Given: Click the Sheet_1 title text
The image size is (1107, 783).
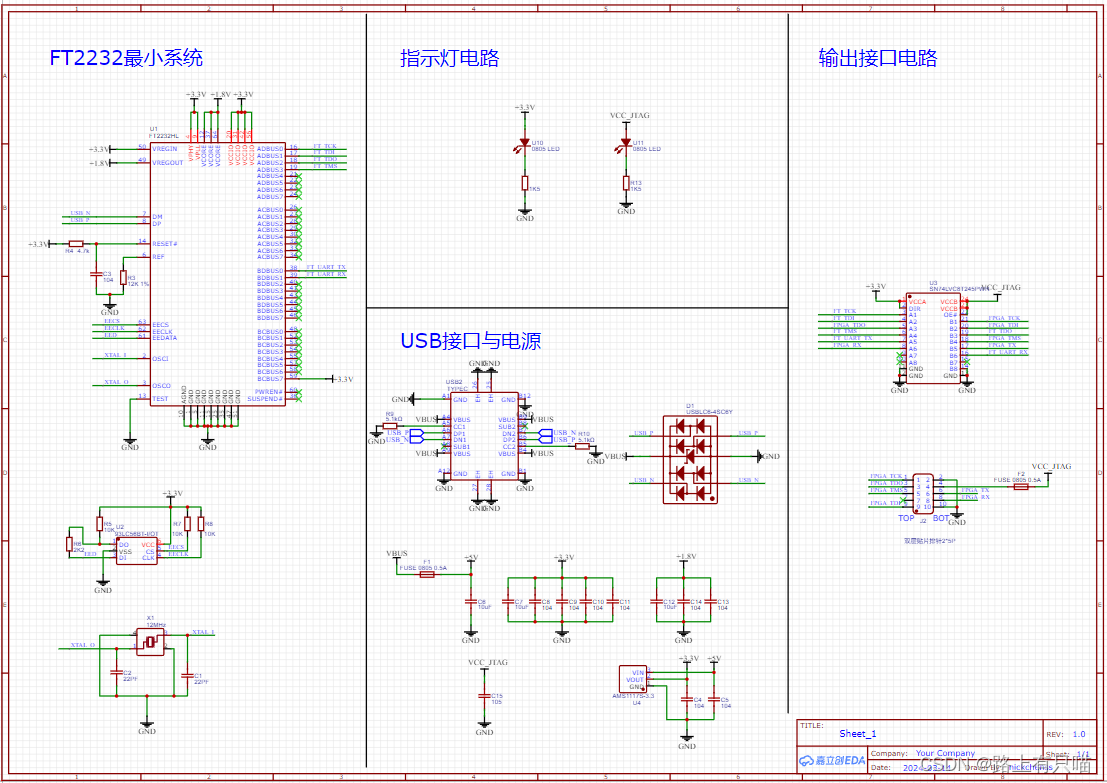Looking at the screenshot, I should (x=858, y=733).
